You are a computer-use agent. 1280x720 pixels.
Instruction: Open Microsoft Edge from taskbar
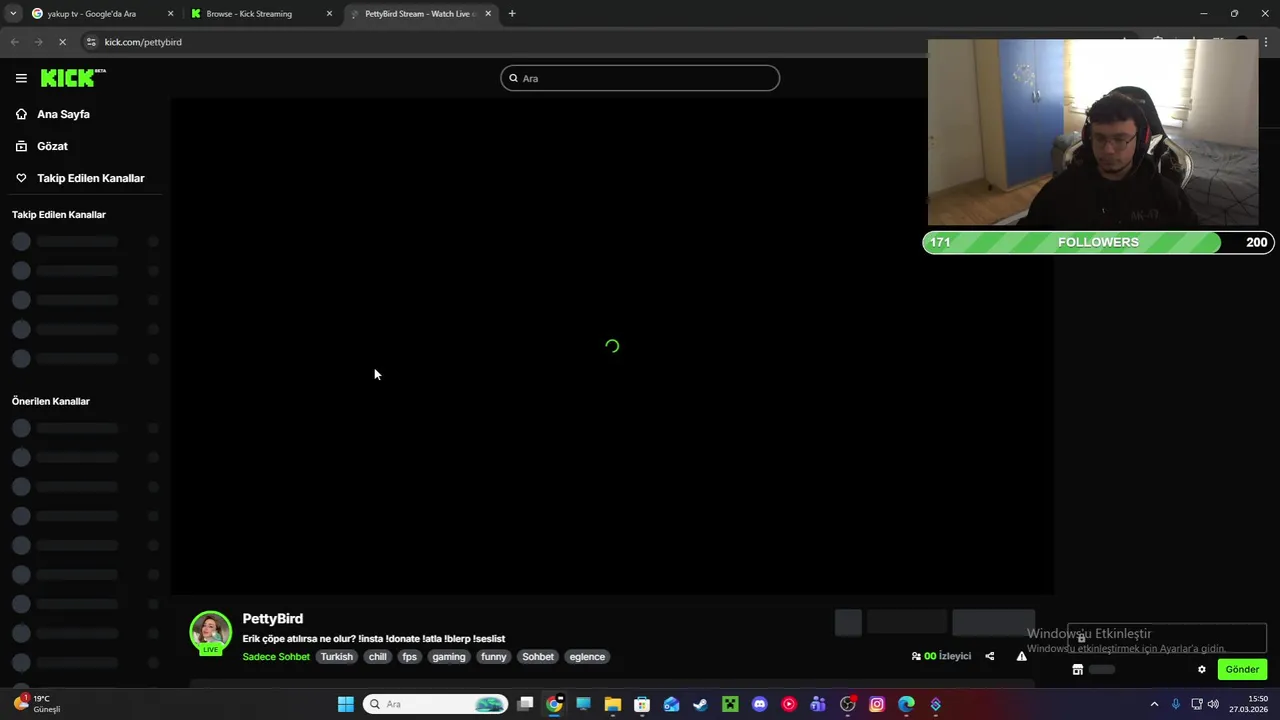906,704
